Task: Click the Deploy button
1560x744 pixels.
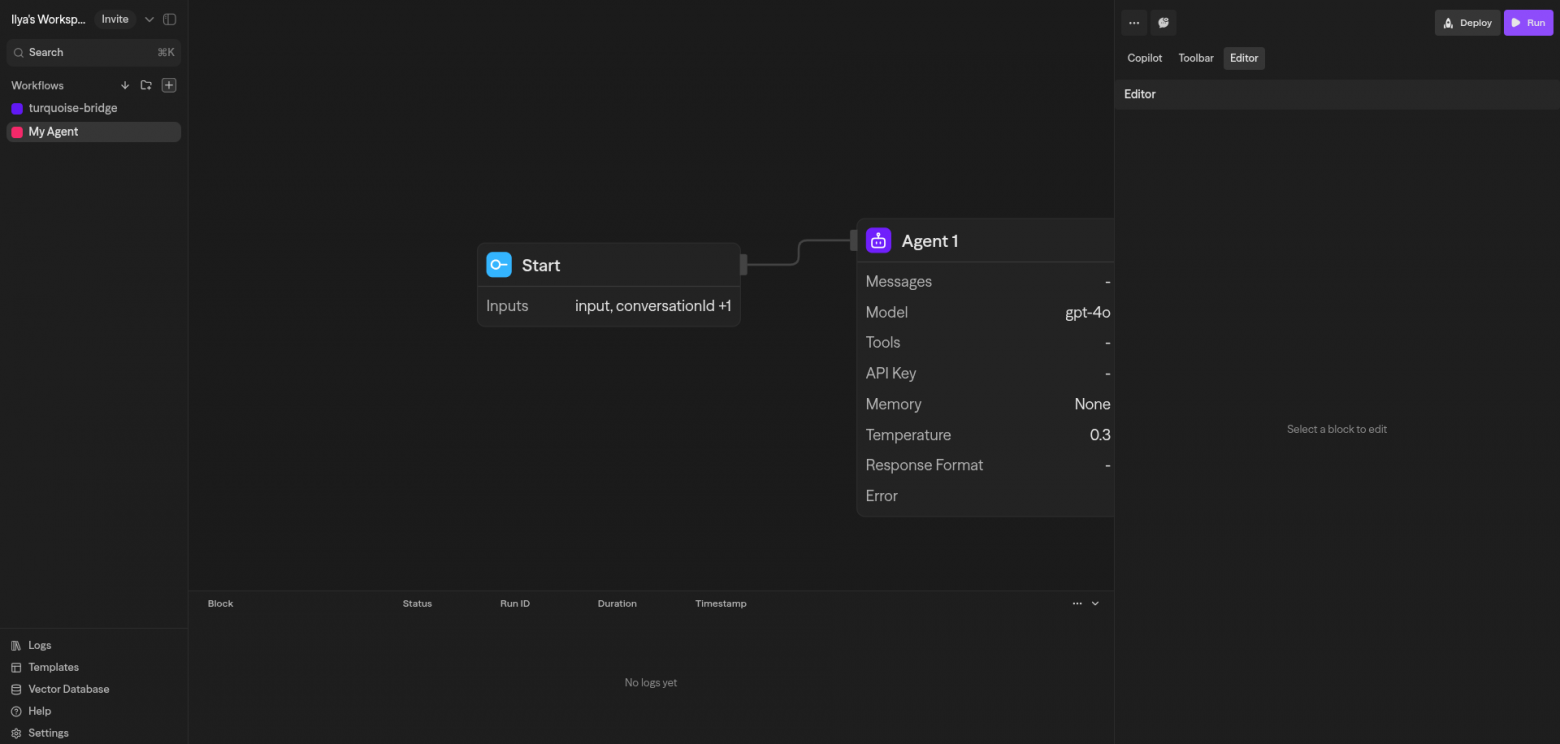Action: [x=1467, y=23]
